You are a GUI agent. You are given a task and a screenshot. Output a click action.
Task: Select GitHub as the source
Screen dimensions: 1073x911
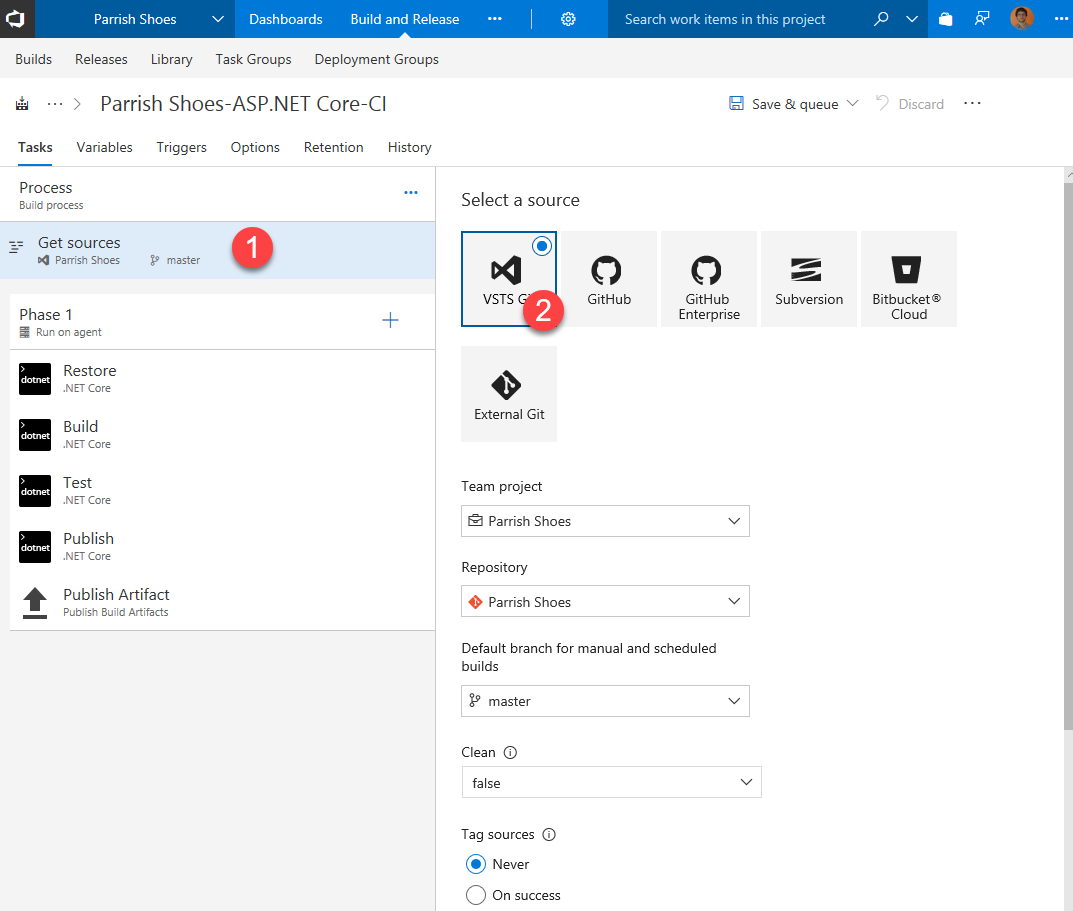608,278
